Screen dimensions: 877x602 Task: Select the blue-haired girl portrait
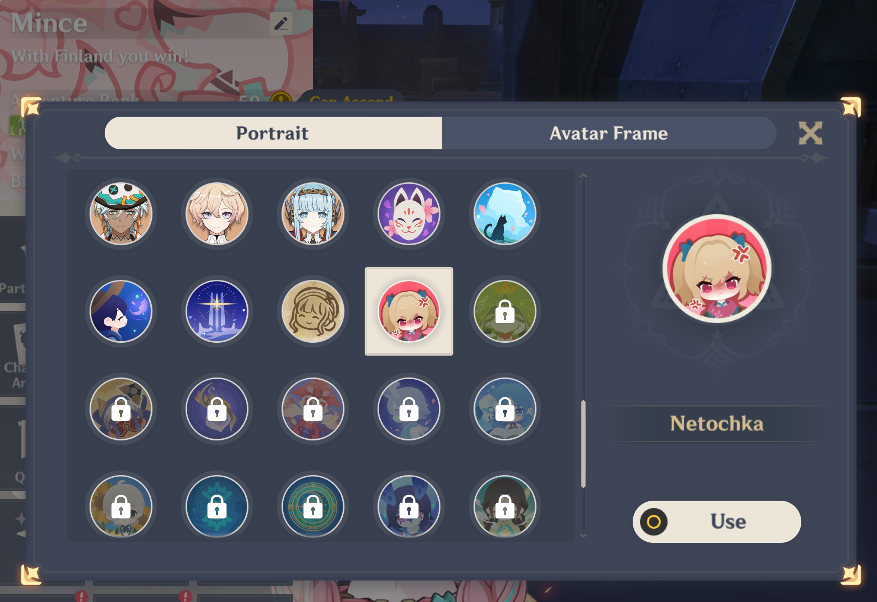click(313, 214)
